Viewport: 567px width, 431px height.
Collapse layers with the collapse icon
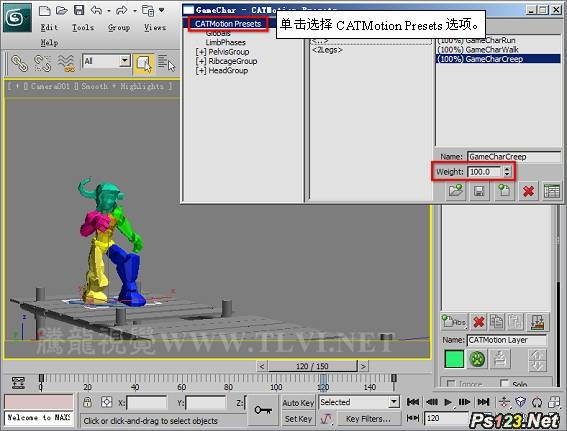tap(537, 321)
